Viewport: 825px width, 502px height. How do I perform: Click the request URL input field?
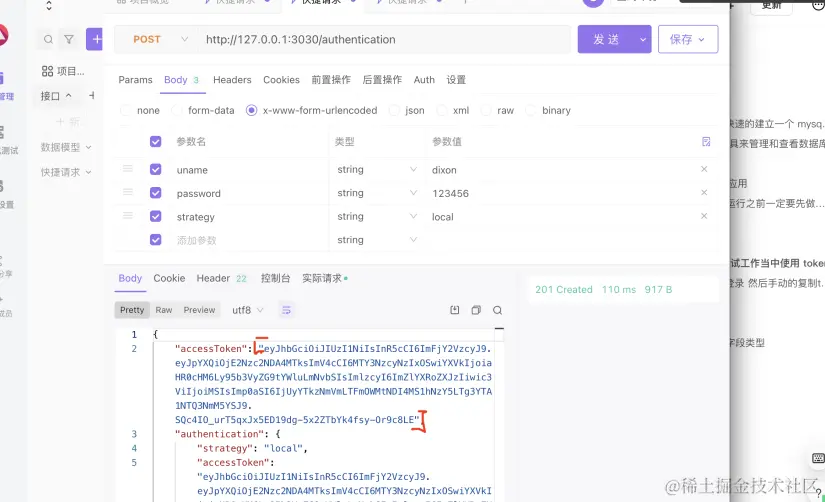point(383,39)
